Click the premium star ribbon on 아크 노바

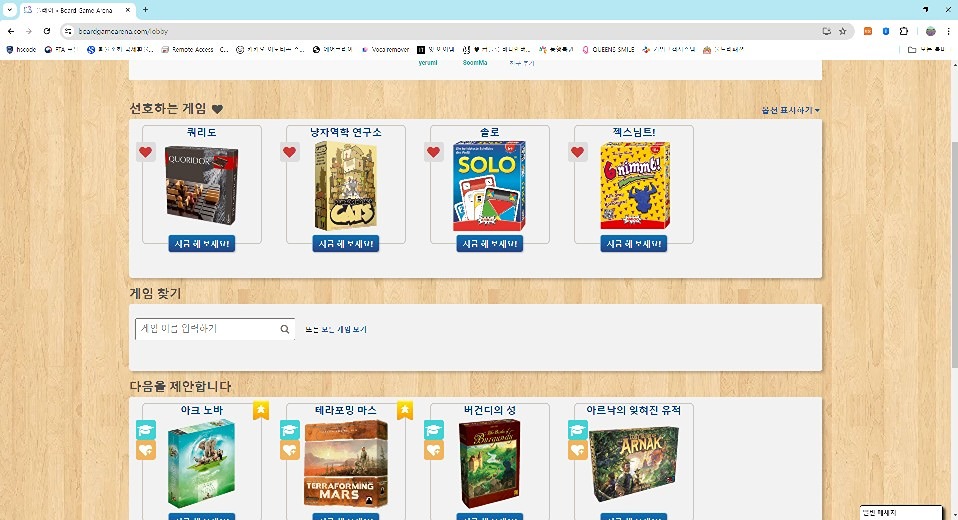[261, 410]
